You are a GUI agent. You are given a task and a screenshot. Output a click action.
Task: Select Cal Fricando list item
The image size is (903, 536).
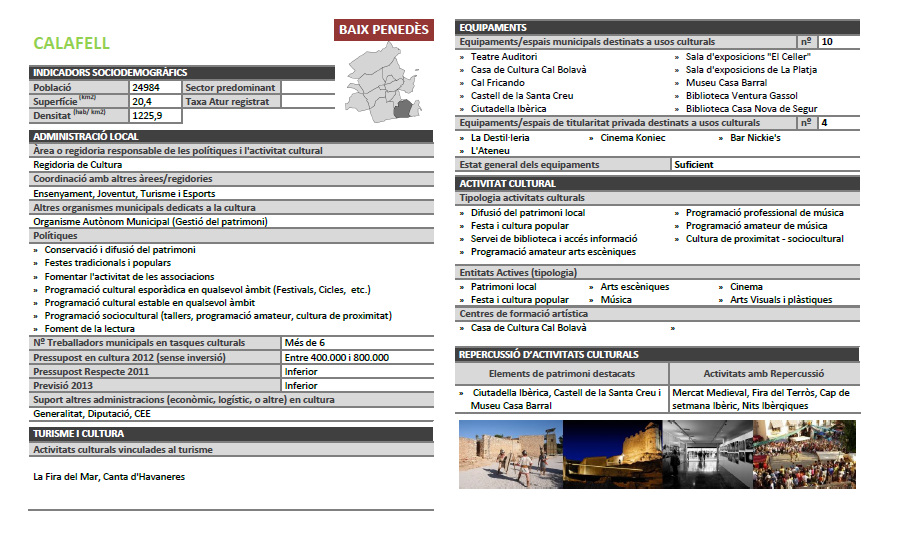click(x=498, y=83)
